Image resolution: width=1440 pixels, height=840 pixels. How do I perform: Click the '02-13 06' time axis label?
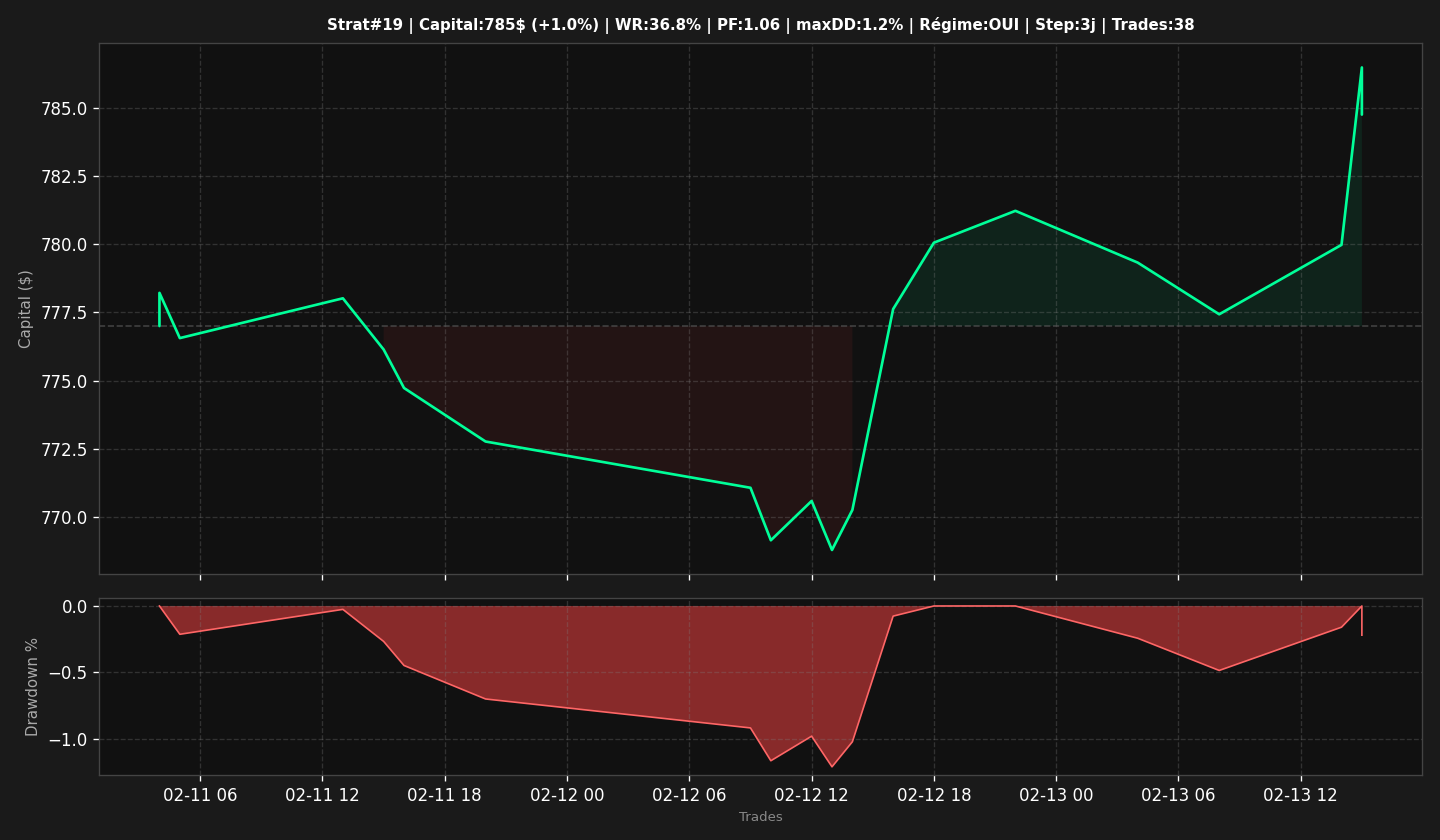pos(1178,796)
